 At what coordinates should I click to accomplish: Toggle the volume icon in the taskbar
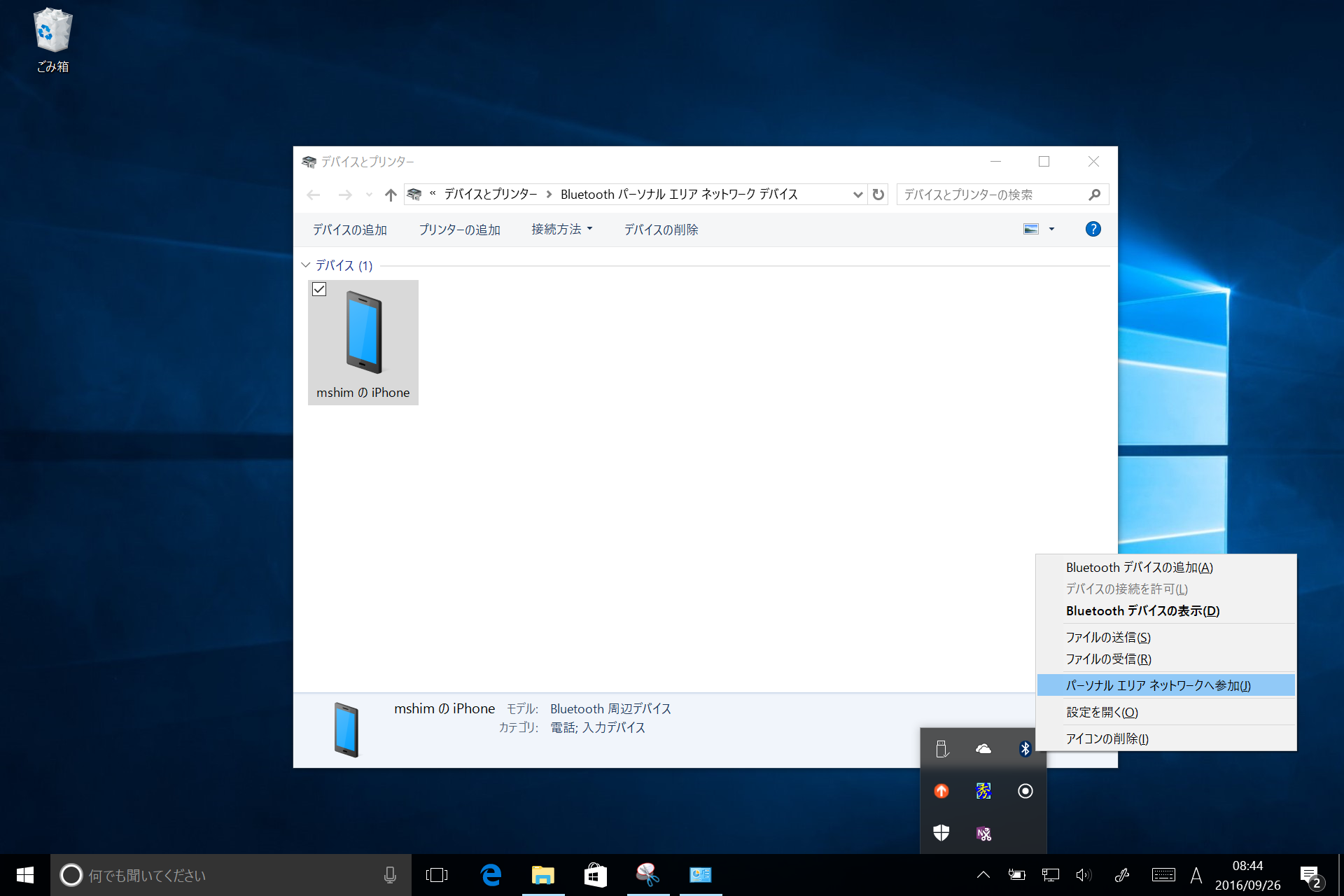click(x=1084, y=874)
